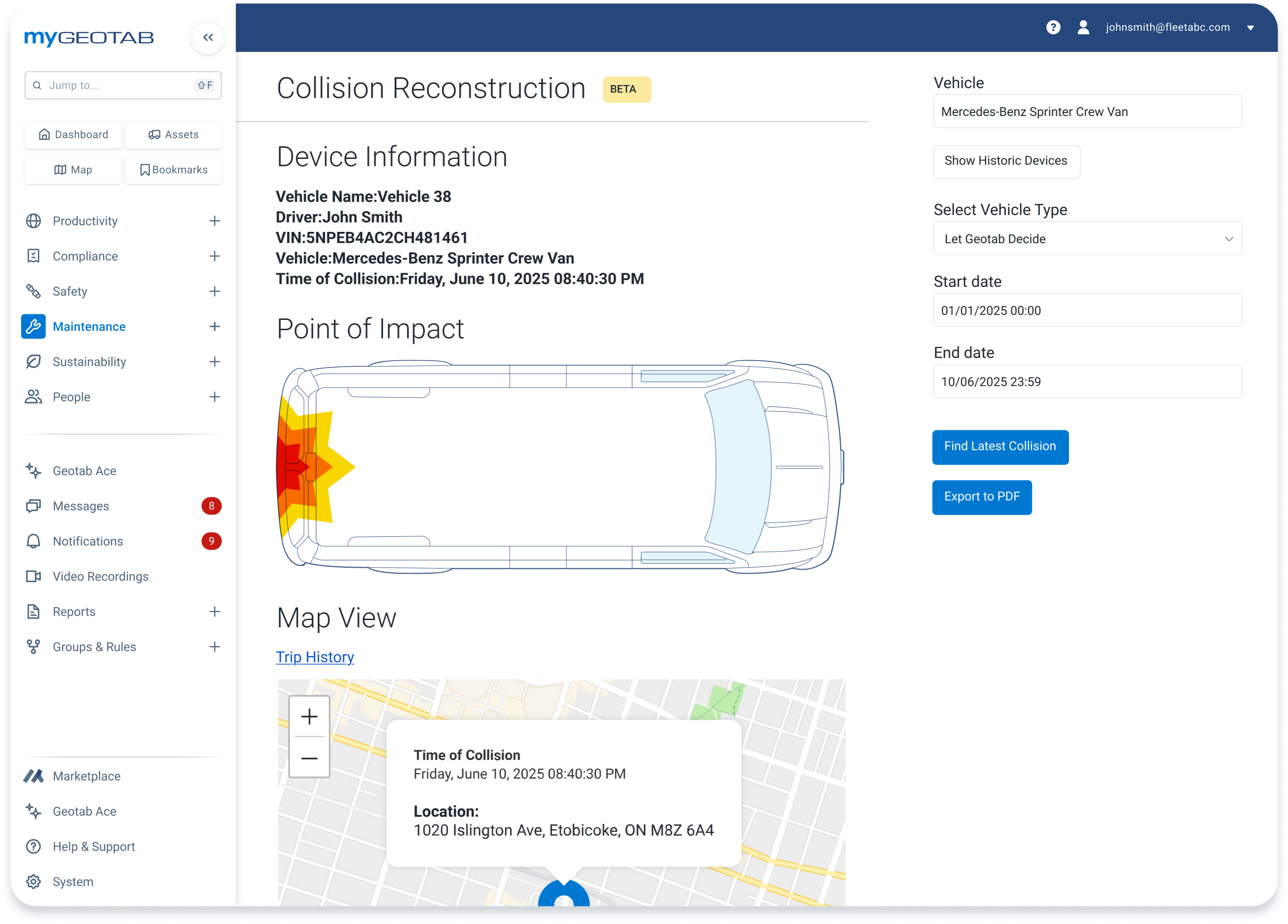Click the van impact diagram
Viewport: 1288px width, 924px height.
coord(560,467)
